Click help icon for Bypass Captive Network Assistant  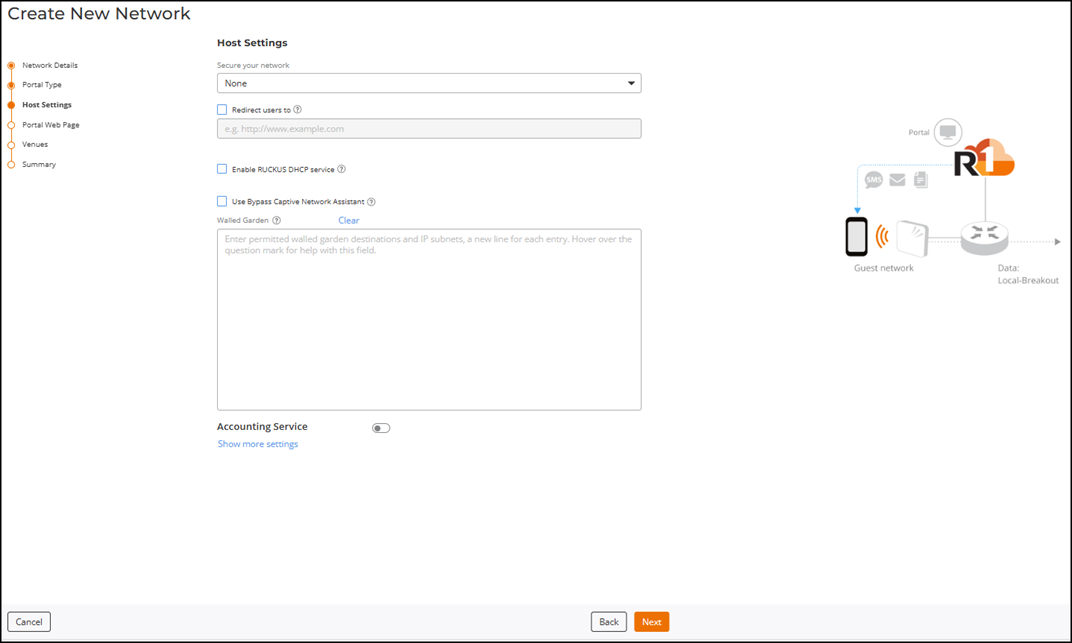pos(371,202)
